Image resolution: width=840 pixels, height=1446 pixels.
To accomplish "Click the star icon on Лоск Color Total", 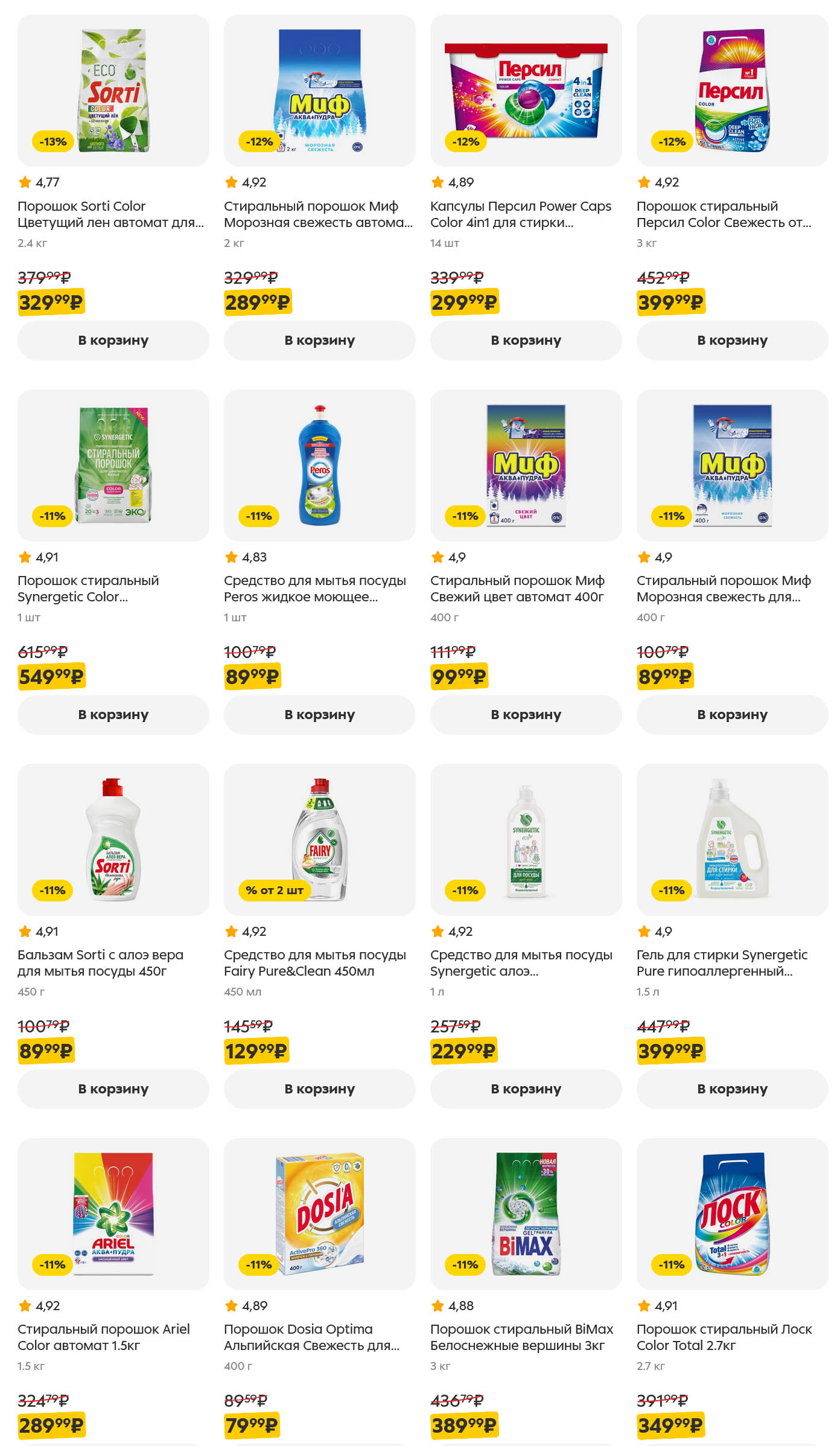I will point(644,1306).
